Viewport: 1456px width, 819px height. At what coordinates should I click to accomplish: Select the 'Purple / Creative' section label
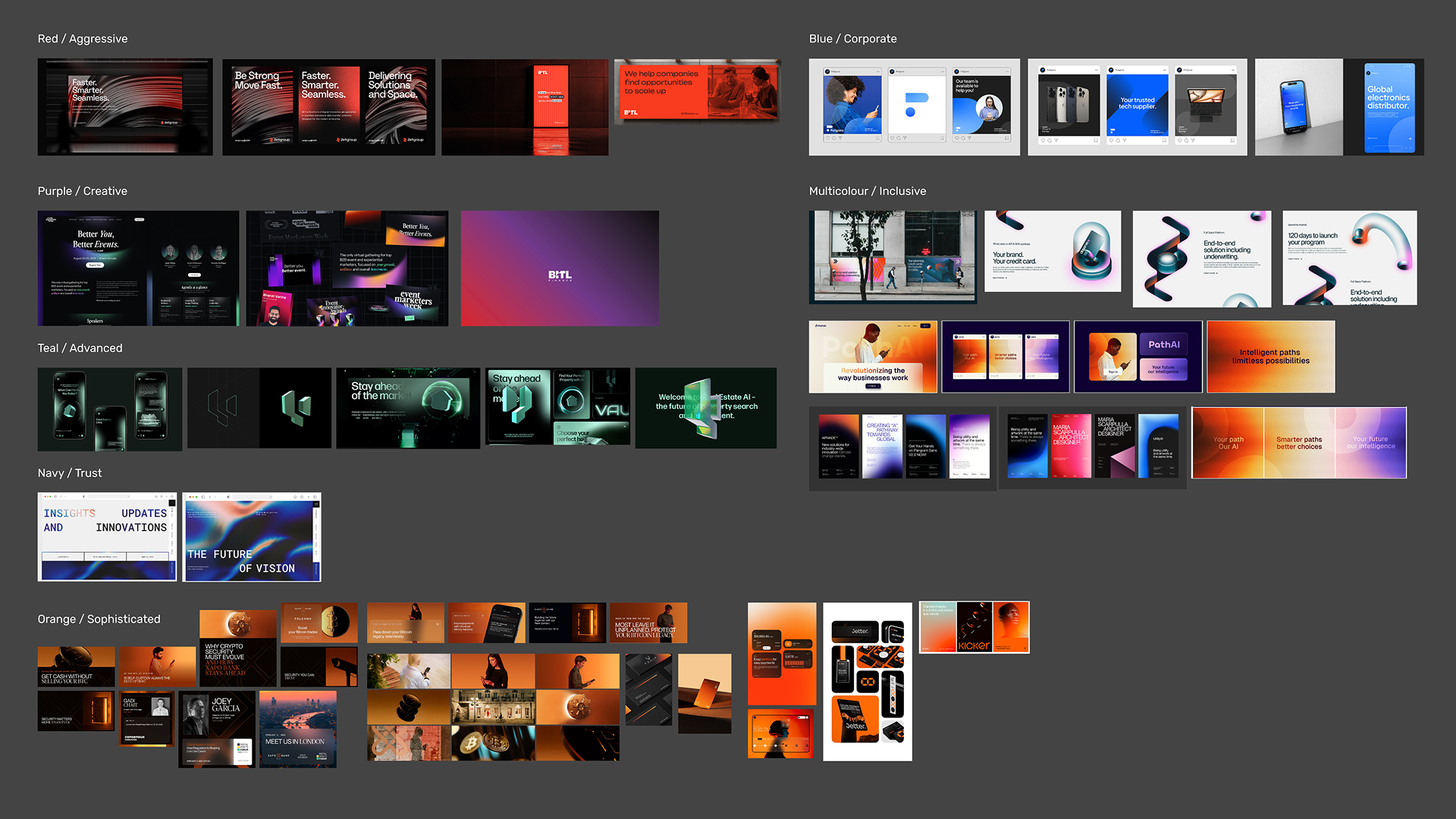click(x=83, y=191)
